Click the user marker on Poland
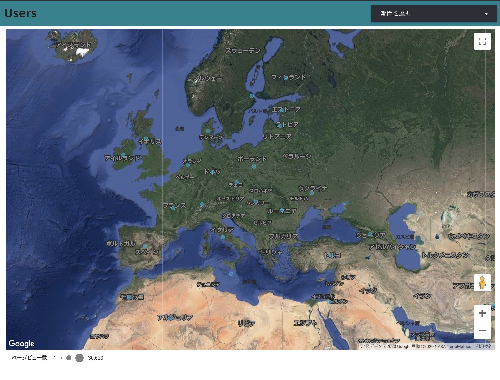 pos(254,166)
